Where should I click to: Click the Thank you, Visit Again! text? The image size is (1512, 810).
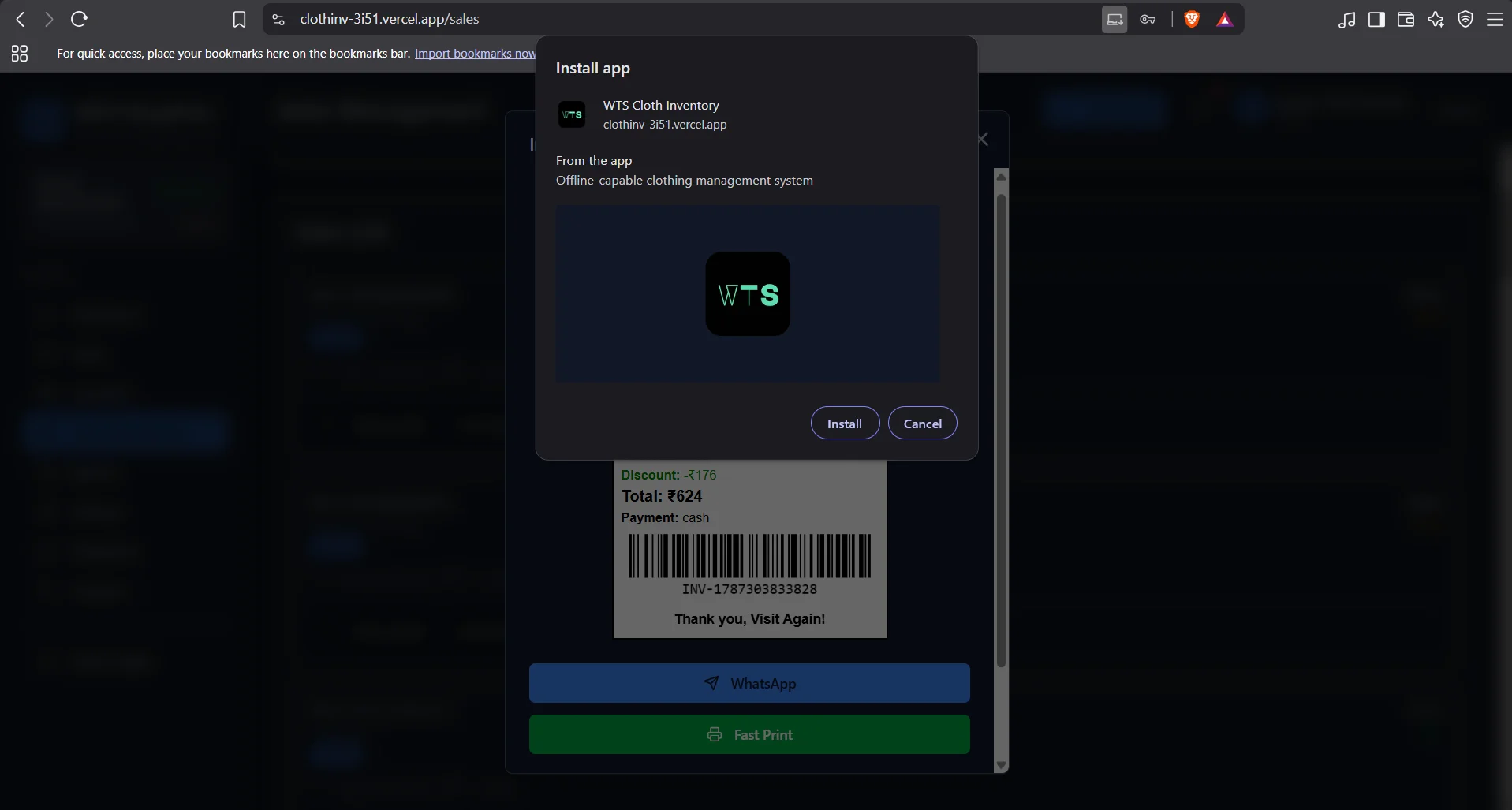749,619
